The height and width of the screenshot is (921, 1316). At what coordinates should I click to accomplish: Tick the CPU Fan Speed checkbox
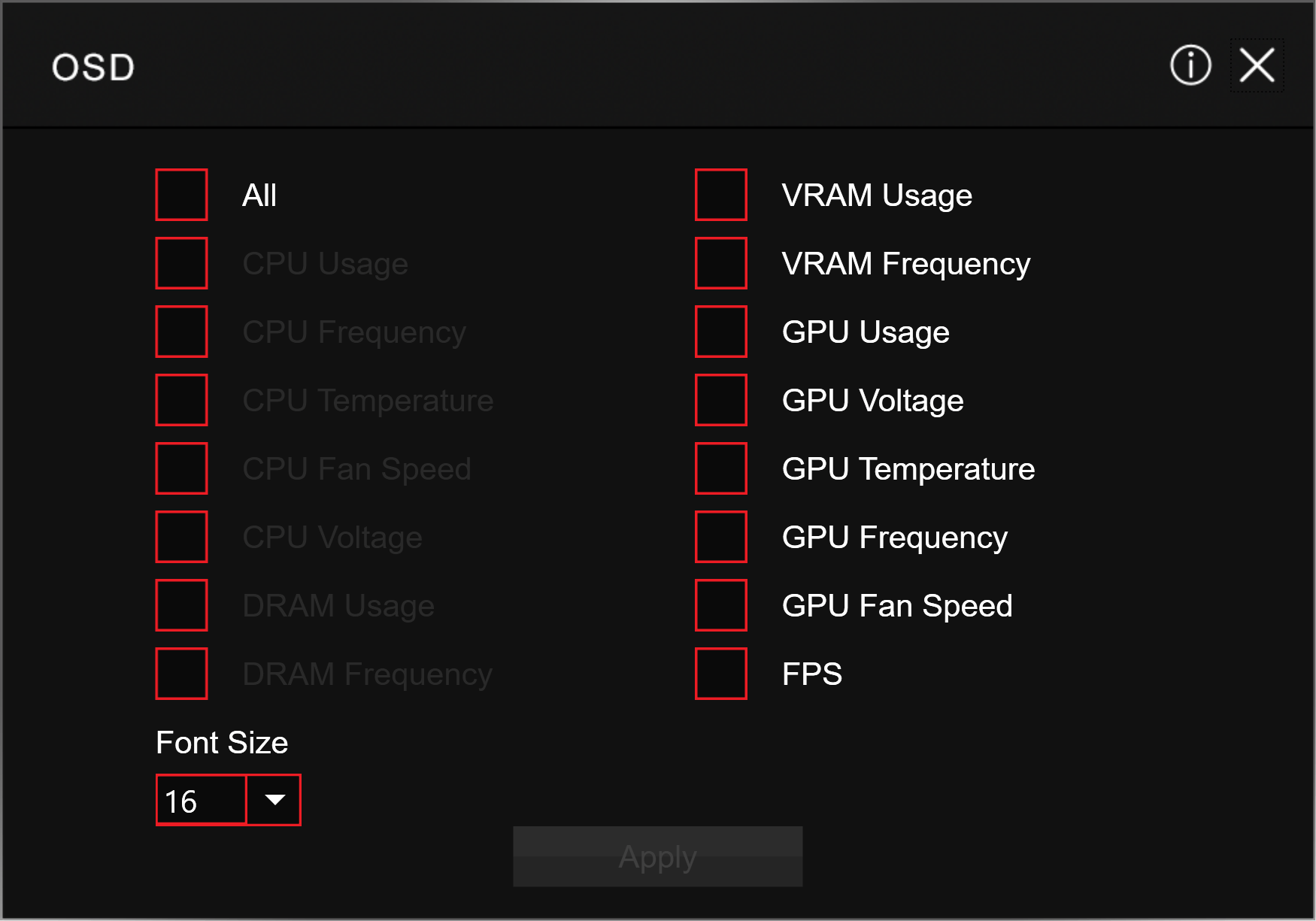[181, 468]
